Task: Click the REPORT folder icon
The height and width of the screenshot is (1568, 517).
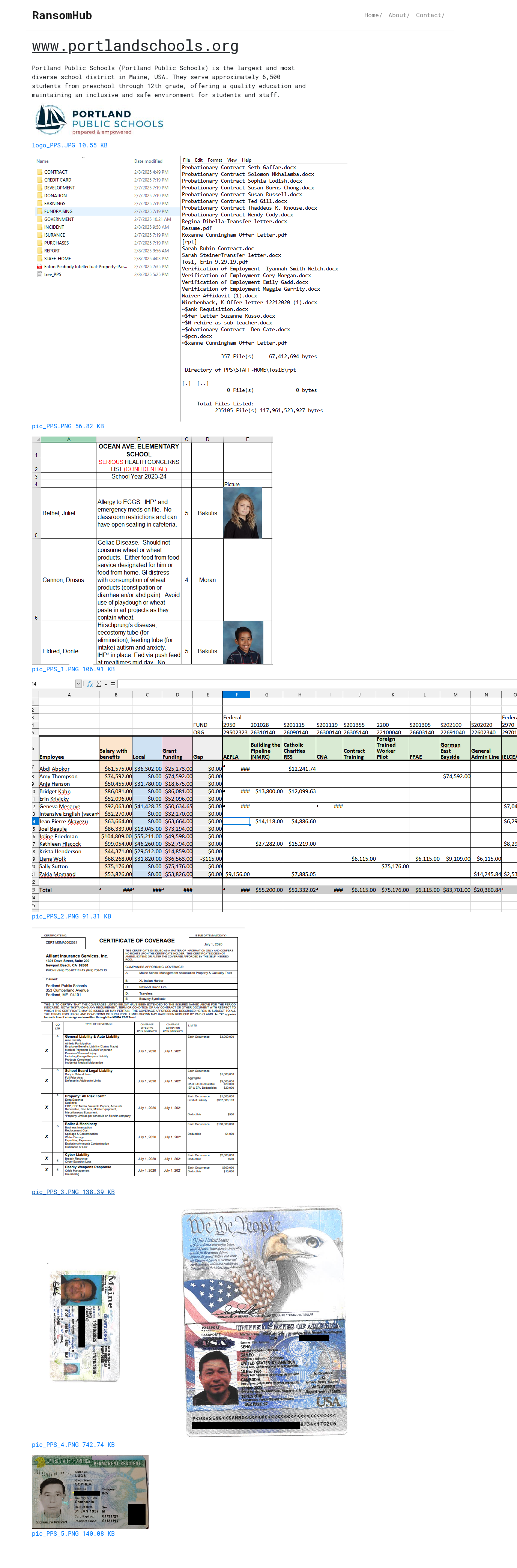Action: click(x=40, y=251)
